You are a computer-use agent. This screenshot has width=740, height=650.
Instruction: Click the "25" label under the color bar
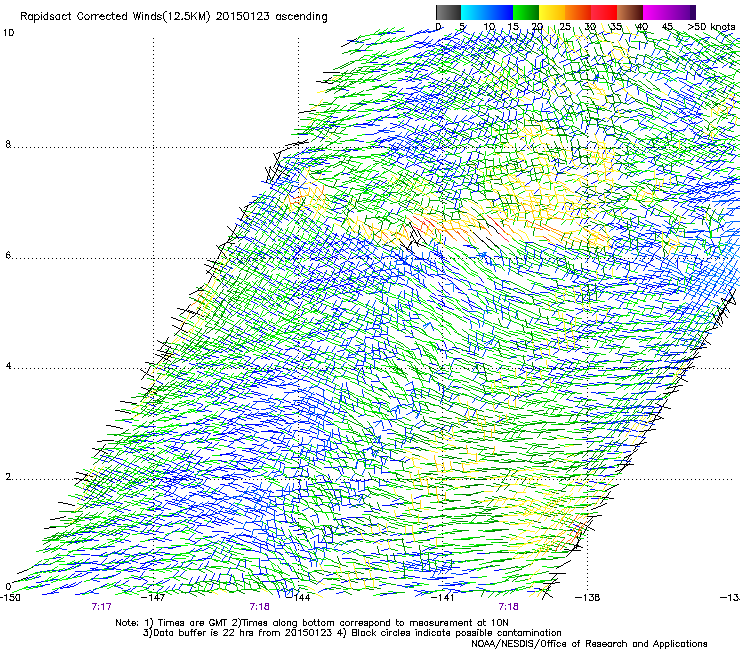pos(565,26)
